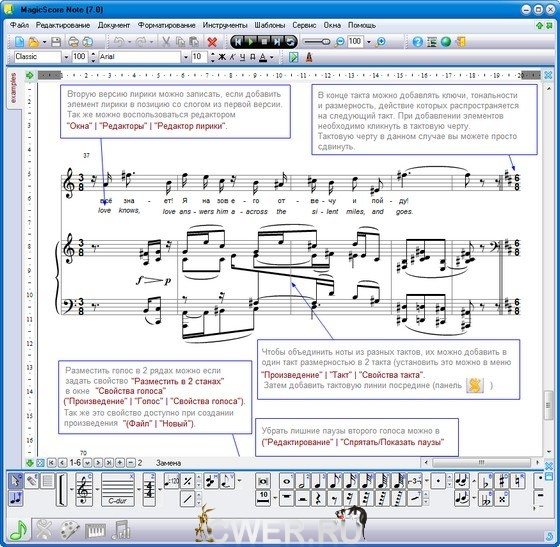Insert a natural accidental
Viewport: 560px width, 547px height.
pyautogui.click(x=518, y=482)
